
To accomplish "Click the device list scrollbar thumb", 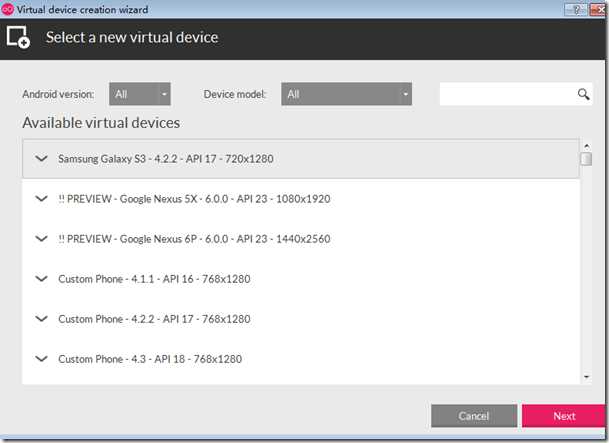I will pyautogui.click(x=586, y=159).
